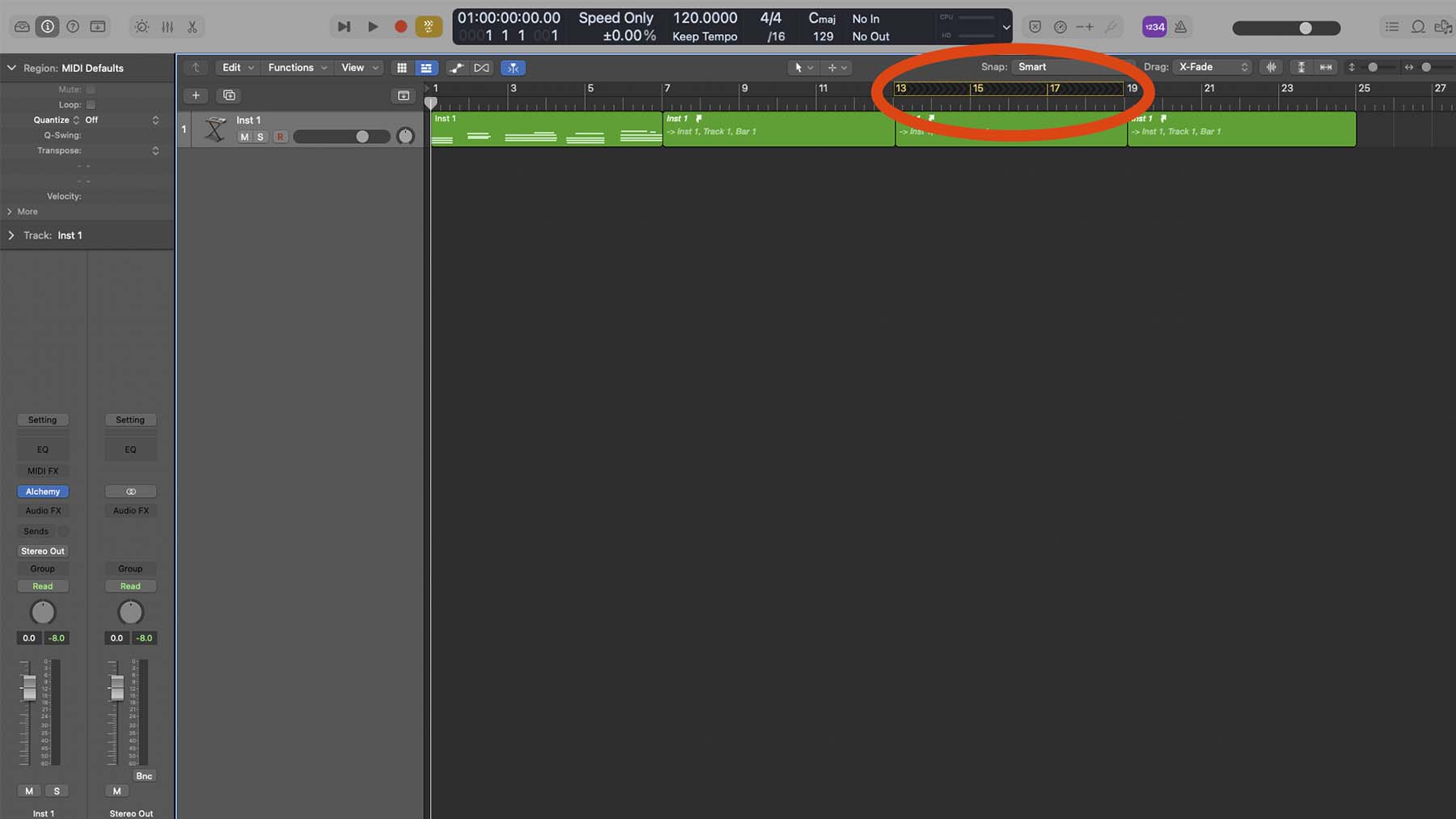Enable the Mute checkbox in region inspector
The image size is (1456, 819).
click(91, 89)
